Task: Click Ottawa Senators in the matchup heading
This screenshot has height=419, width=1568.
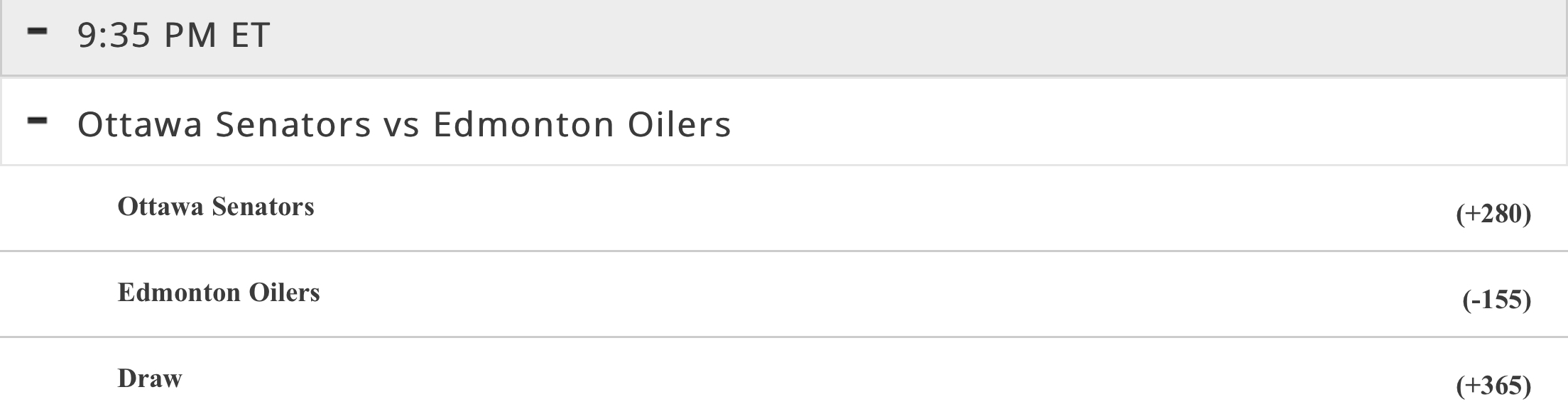Action: [224, 124]
